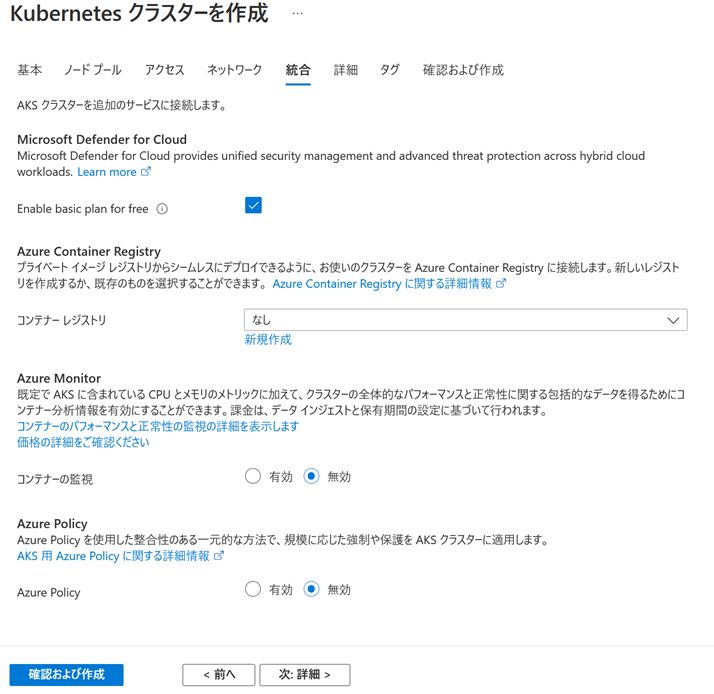Click the コンテナー レジストリ field label
714x694 pixels.
[61, 321]
